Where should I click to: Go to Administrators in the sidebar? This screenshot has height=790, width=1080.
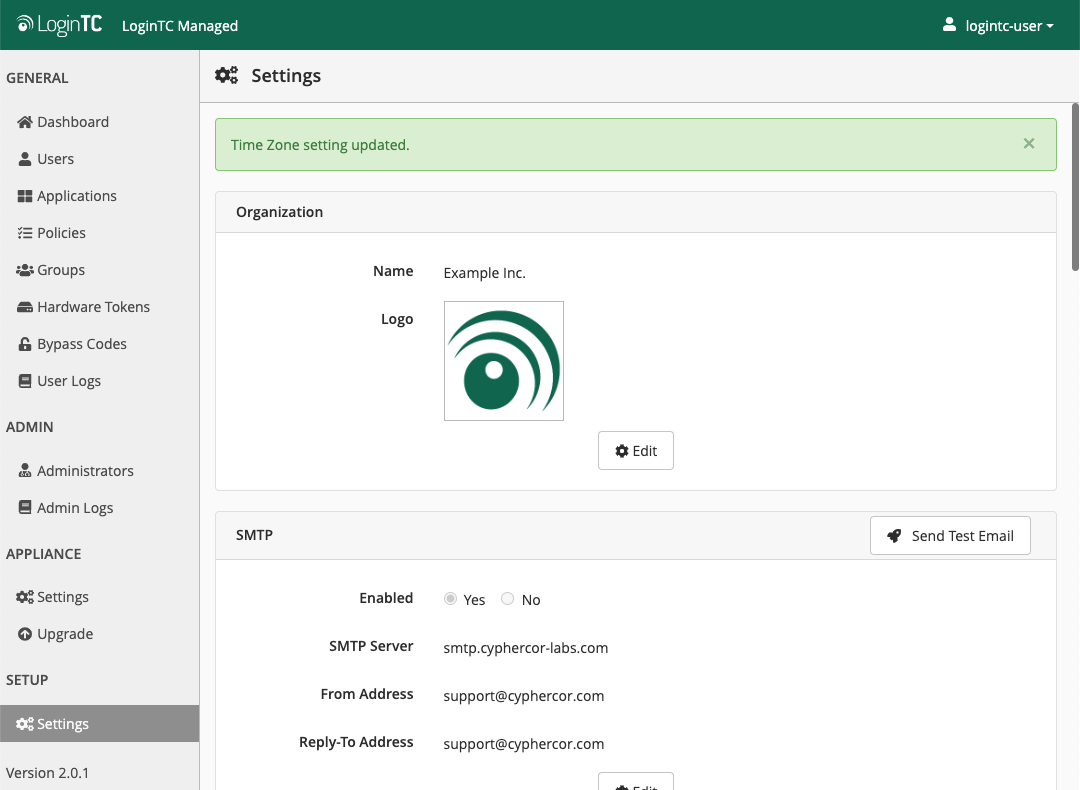click(x=85, y=471)
